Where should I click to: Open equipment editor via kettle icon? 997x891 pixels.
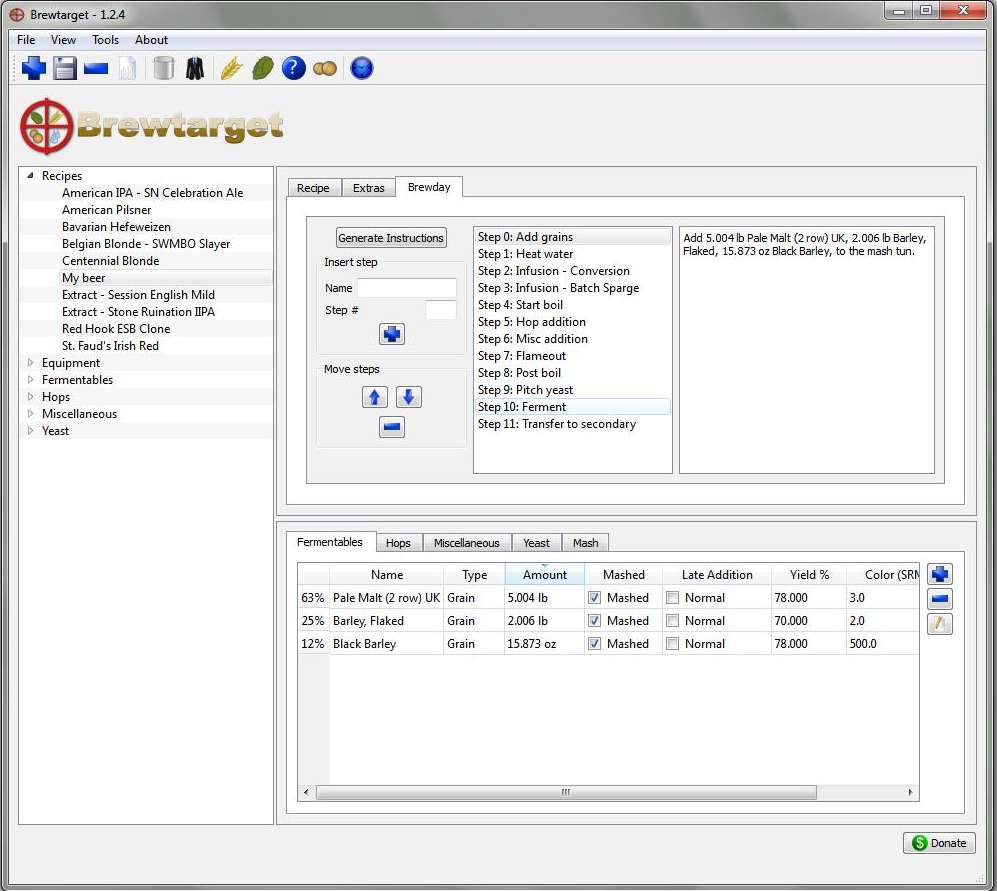pos(164,68)
